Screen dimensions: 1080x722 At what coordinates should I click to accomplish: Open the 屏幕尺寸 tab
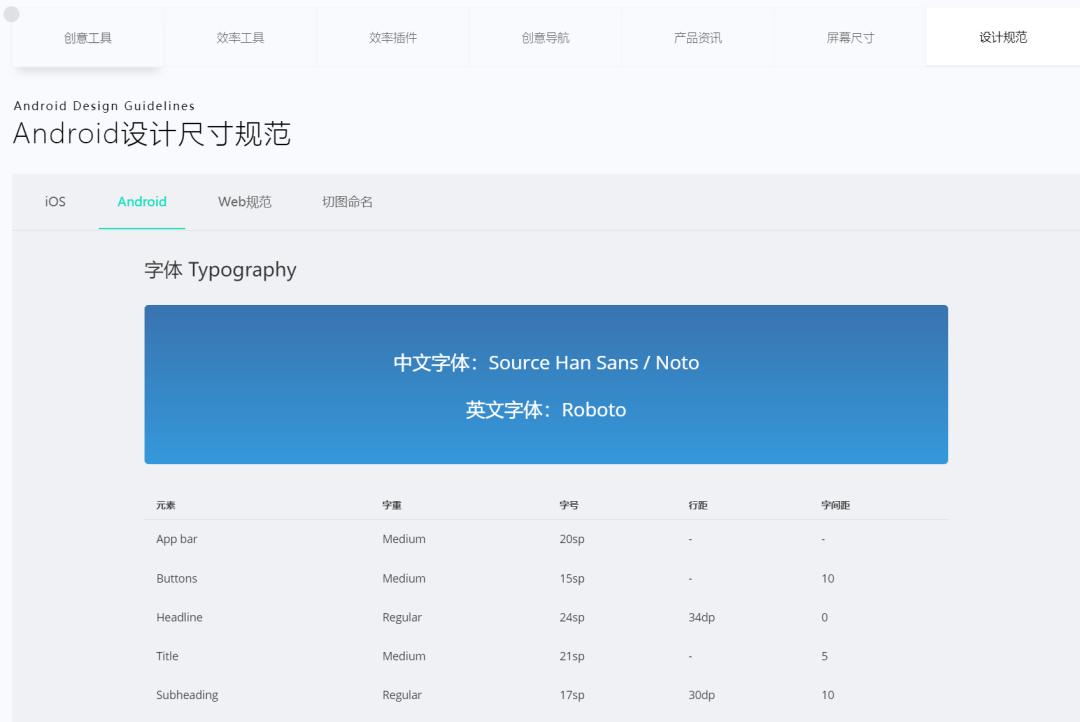850,38
